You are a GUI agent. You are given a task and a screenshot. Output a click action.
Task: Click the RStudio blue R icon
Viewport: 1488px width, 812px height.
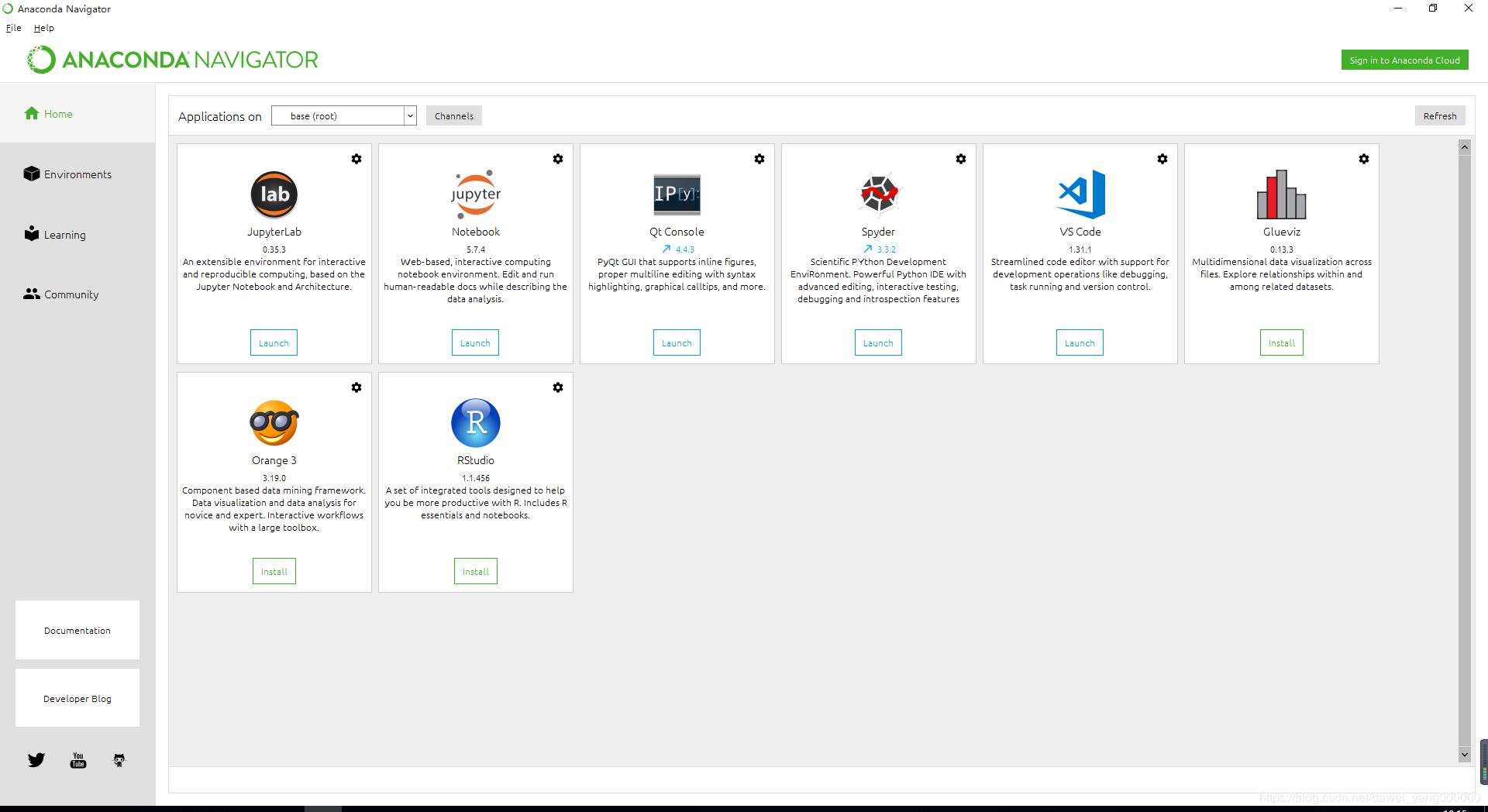pyautogui.click(x=476, y=423)
